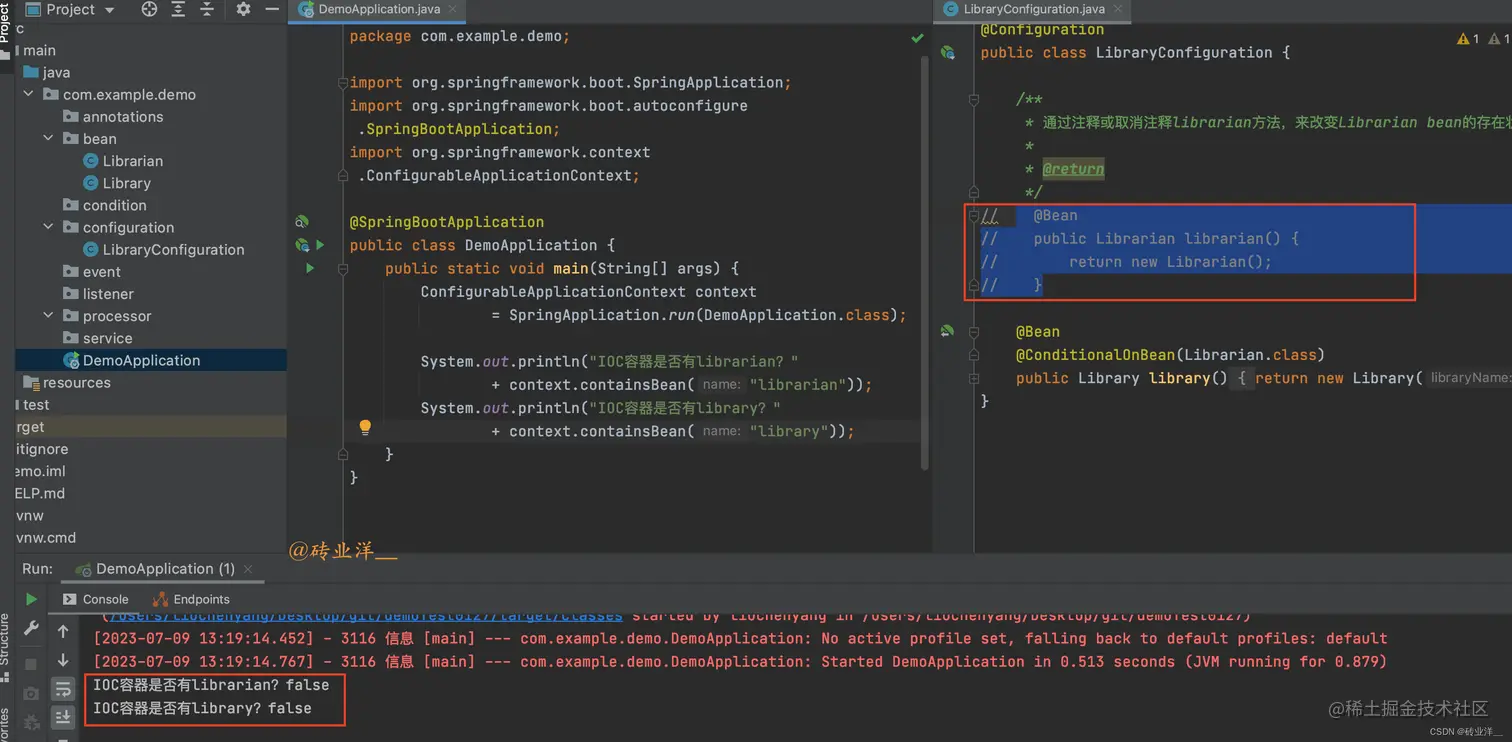Viewport: 1512px width, 742px height.
Task: Click @return tag in Javadoc
Action: [x=1073, y=169]
